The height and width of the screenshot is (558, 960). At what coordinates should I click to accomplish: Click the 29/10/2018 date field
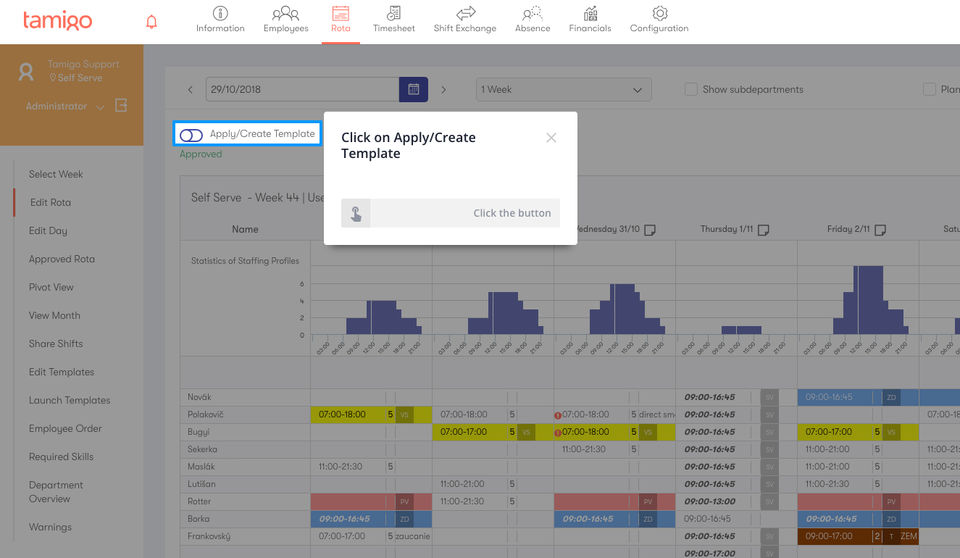point(302,89)
